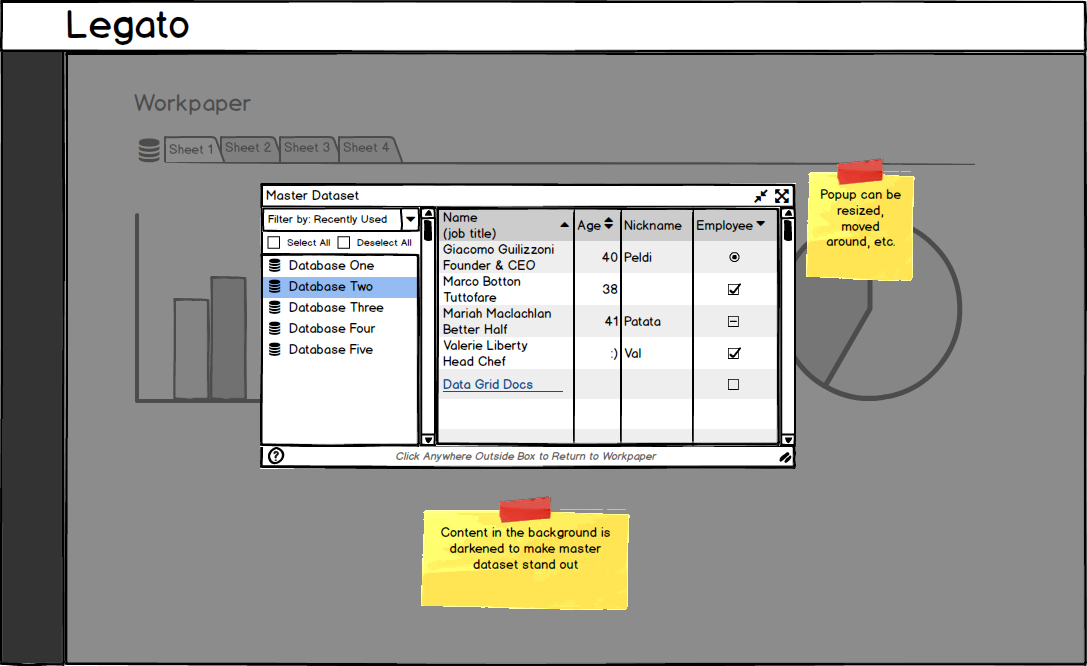Click the Mariah Maclachlan name cell

(507, 322)
